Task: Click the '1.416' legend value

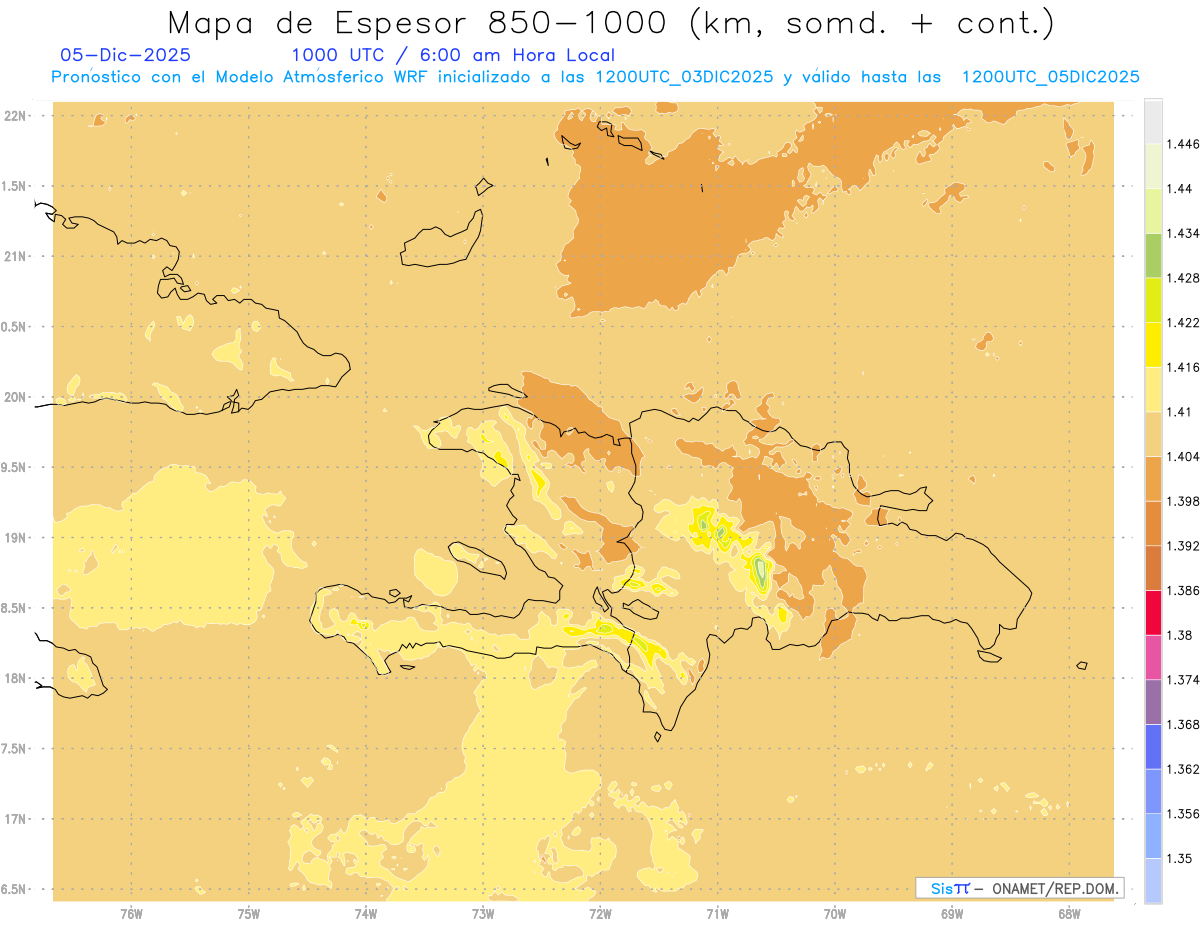Action: (x=1185, y=367)
